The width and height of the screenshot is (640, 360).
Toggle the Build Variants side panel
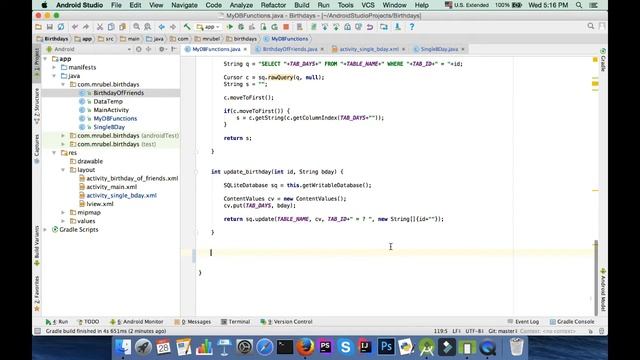(x=37, y=246)
